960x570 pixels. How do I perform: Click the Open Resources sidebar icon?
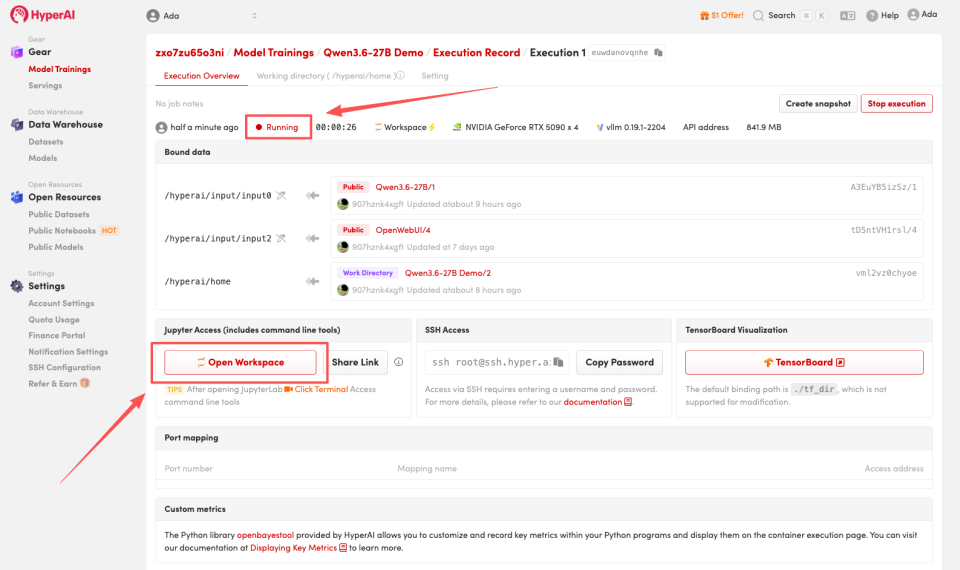pyautogui.click(x=17, y=197)
